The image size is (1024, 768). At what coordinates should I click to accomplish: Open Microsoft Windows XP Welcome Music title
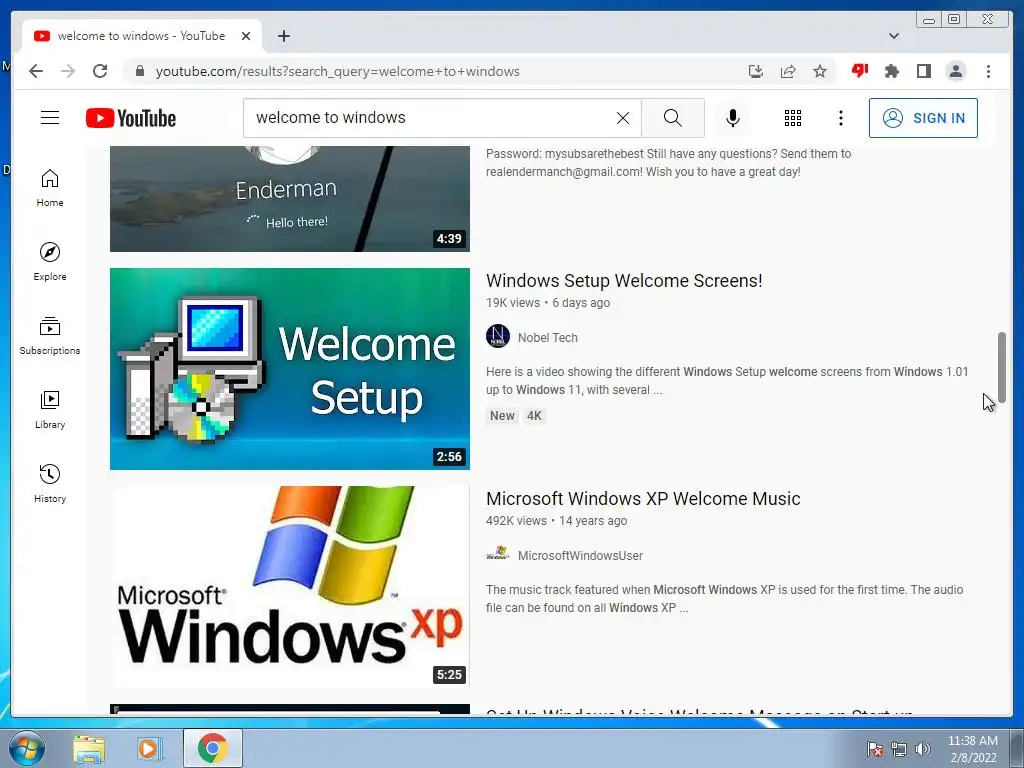pos(643,498)
